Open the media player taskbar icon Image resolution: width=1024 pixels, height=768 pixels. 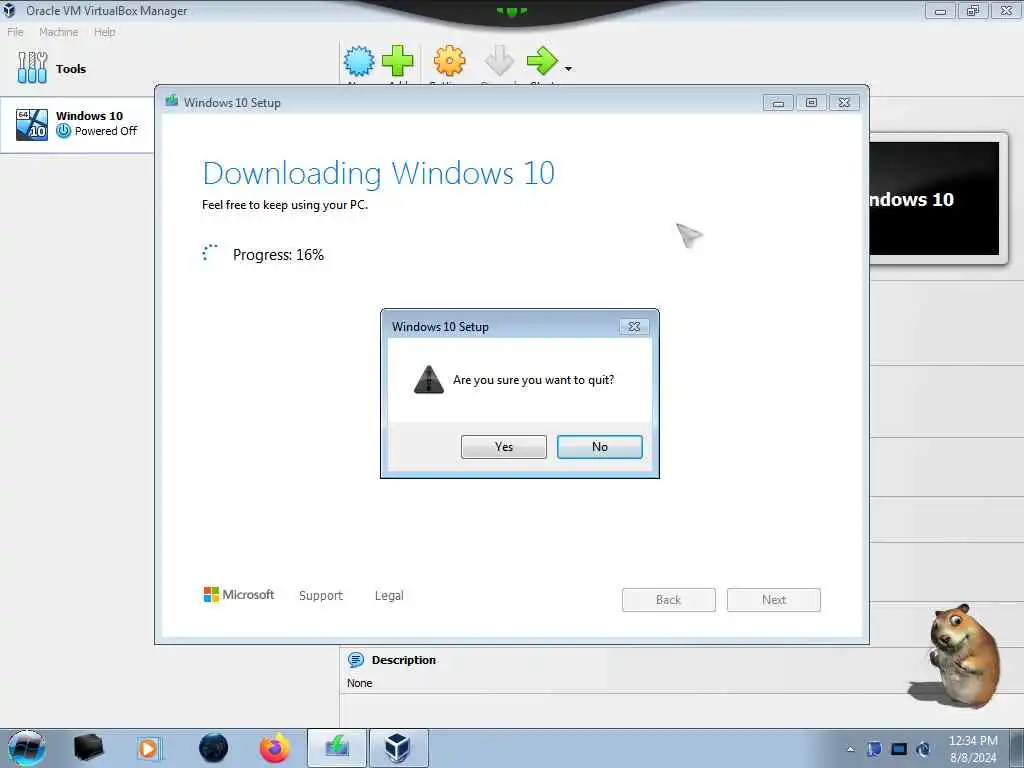pyautogui.click(x=148, y=748)
